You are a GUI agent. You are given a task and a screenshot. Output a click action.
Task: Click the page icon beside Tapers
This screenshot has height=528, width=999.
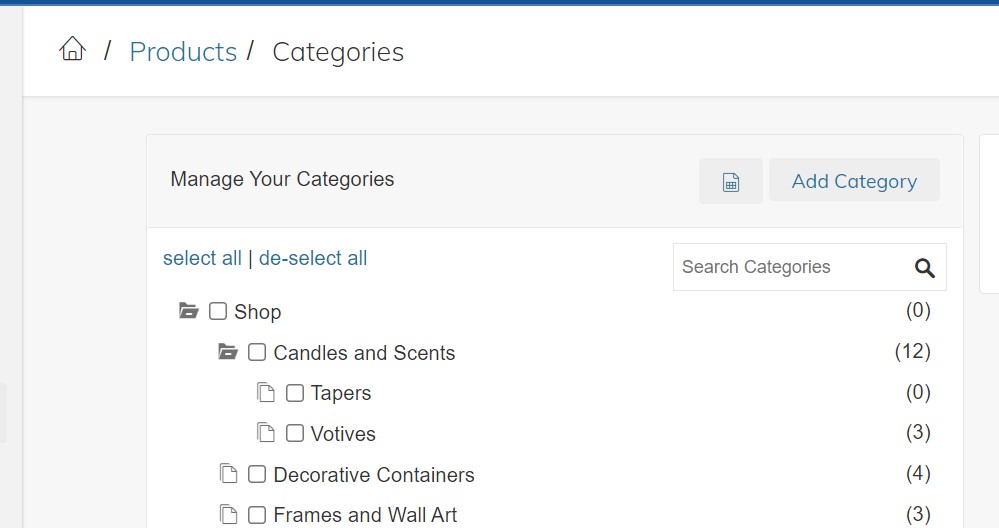266,393
